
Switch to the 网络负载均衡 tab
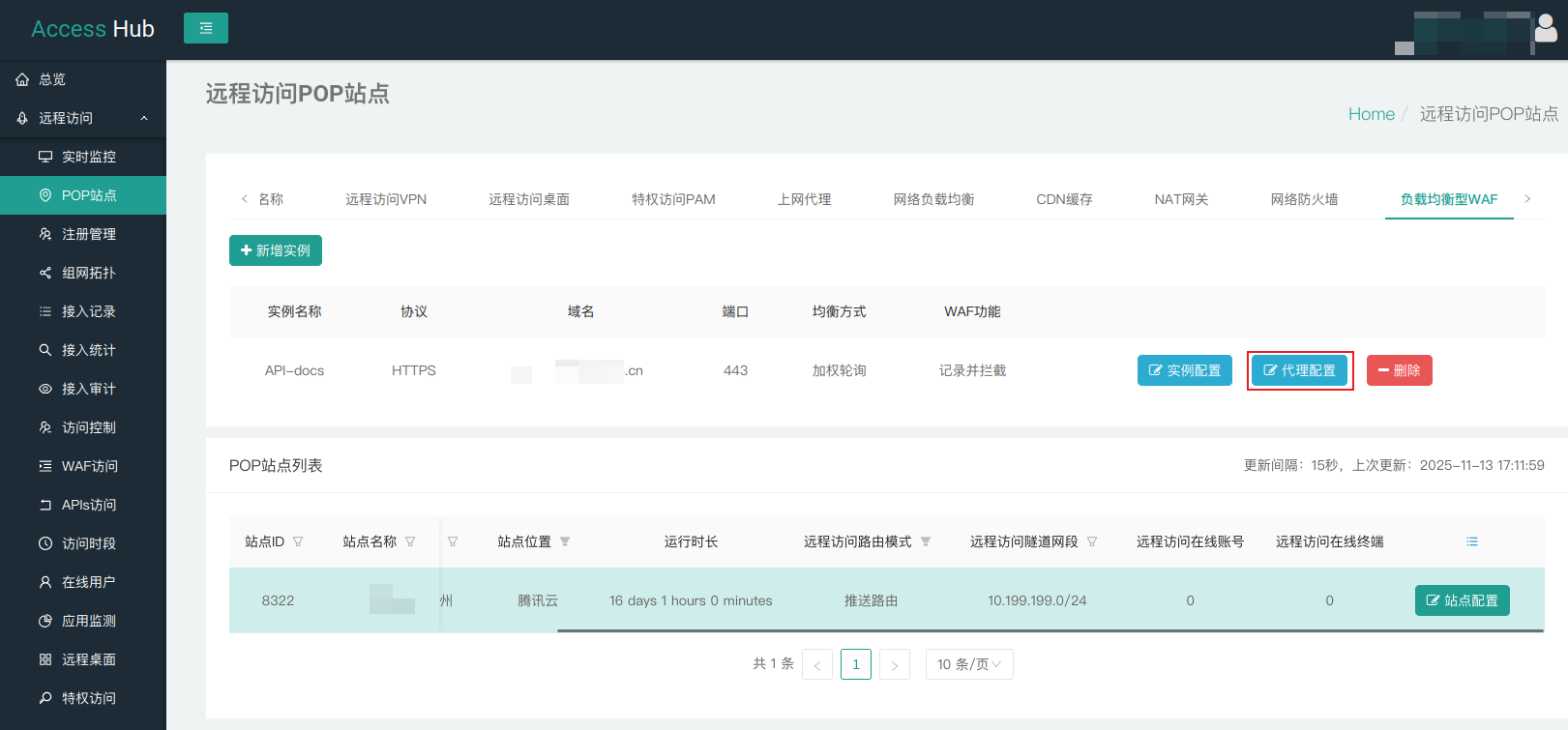934,199
